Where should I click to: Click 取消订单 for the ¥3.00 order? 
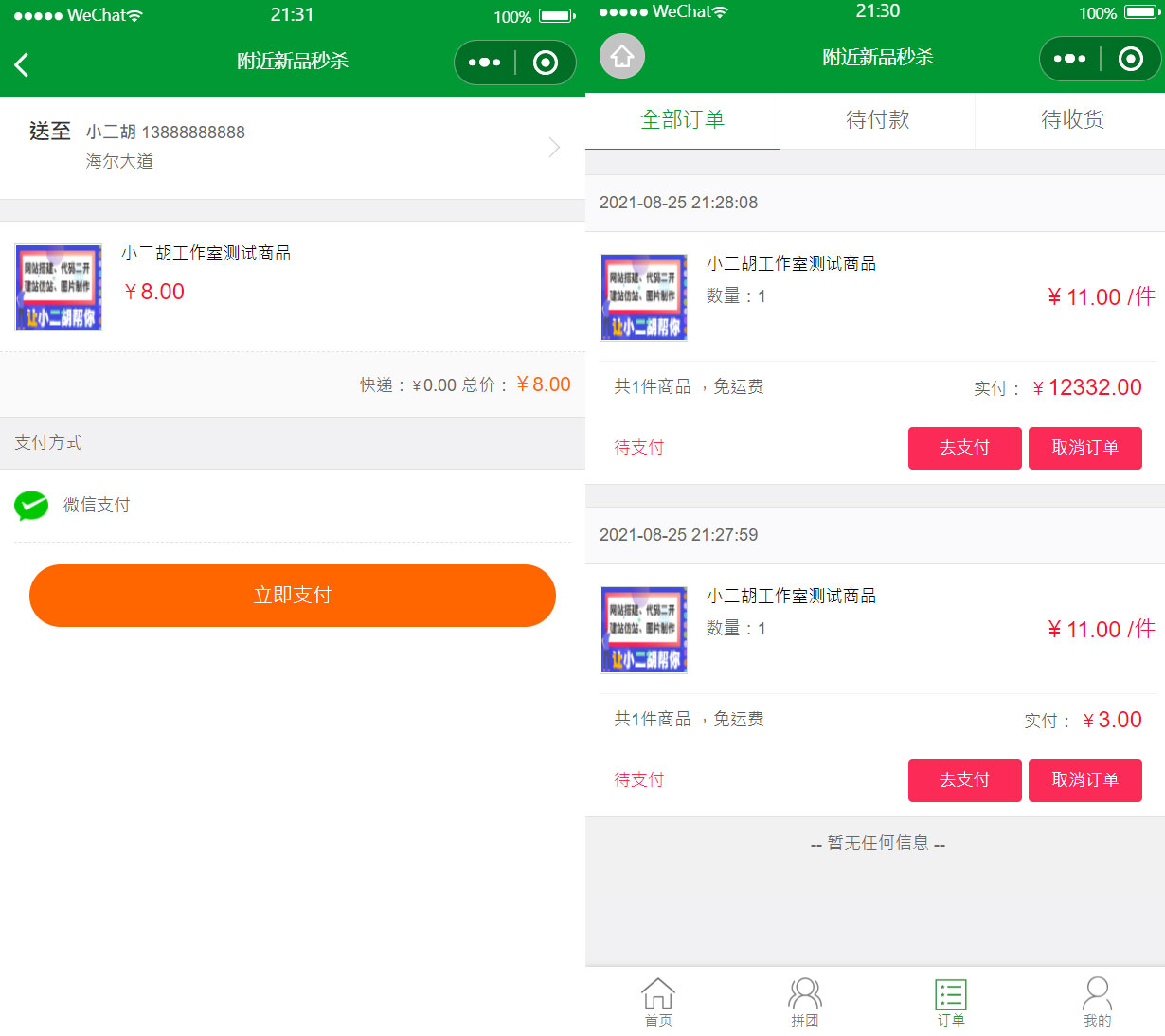(x=1084, y=780)
